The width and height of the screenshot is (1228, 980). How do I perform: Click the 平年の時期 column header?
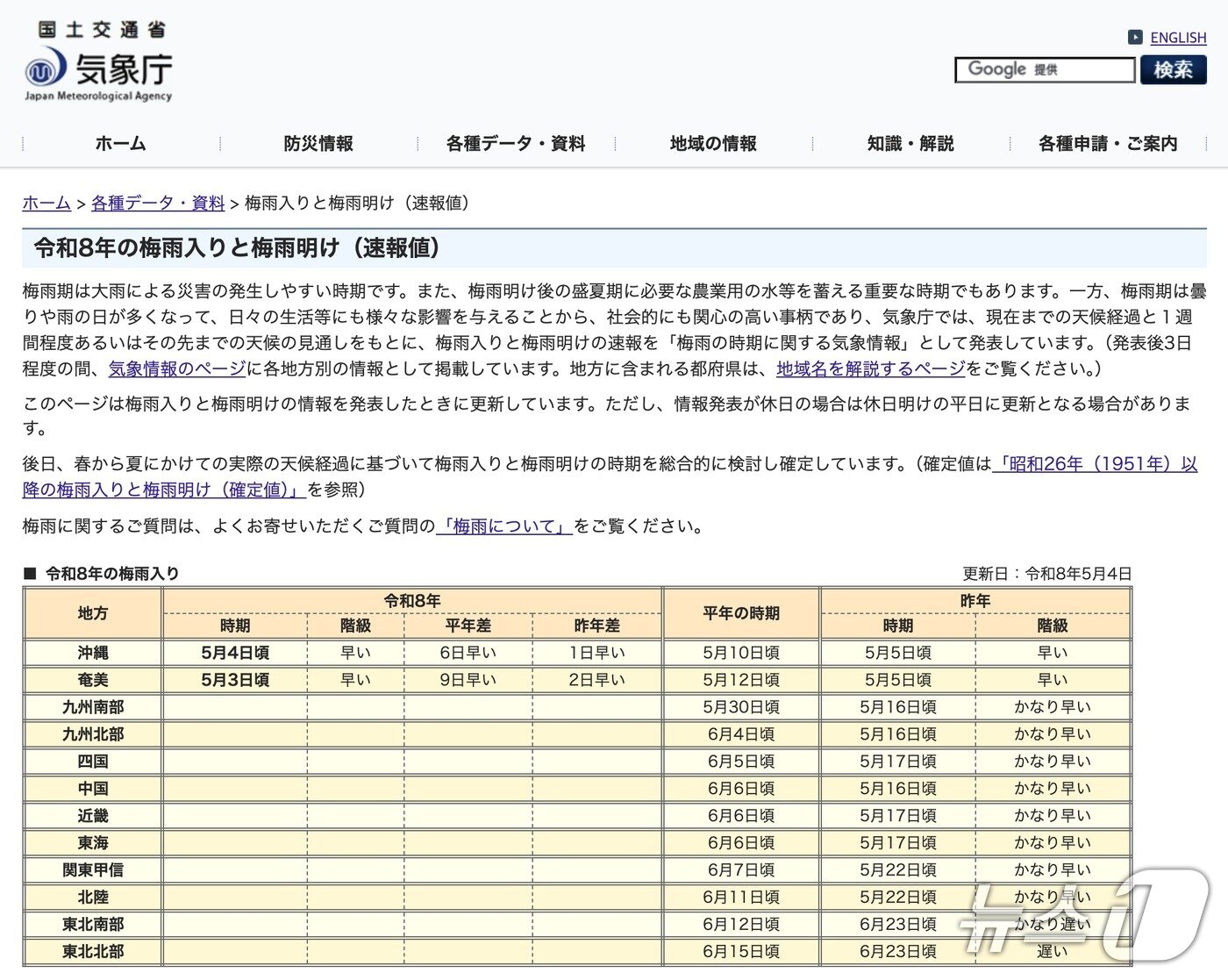[741, 613]
